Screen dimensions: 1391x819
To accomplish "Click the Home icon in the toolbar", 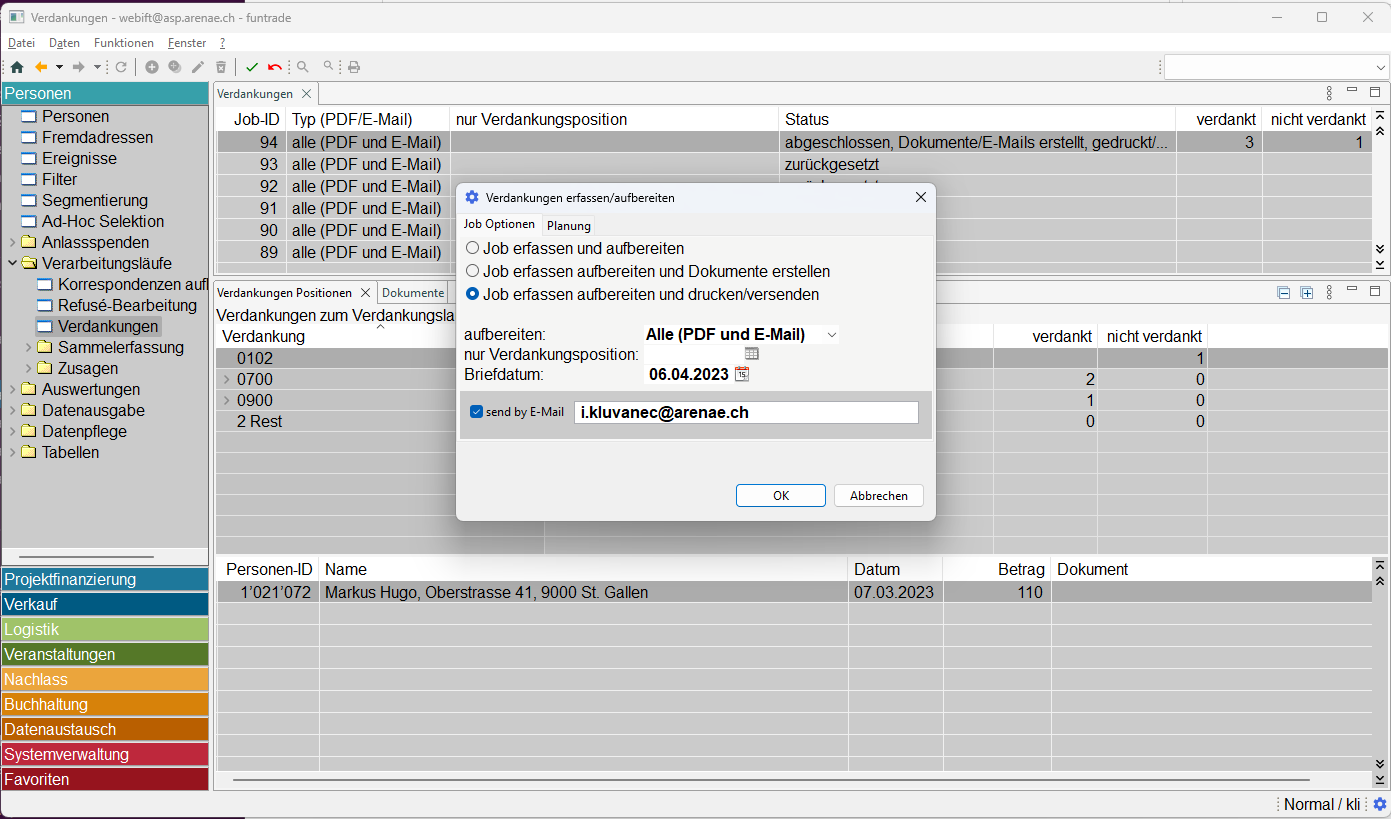I will pos(17,67).
